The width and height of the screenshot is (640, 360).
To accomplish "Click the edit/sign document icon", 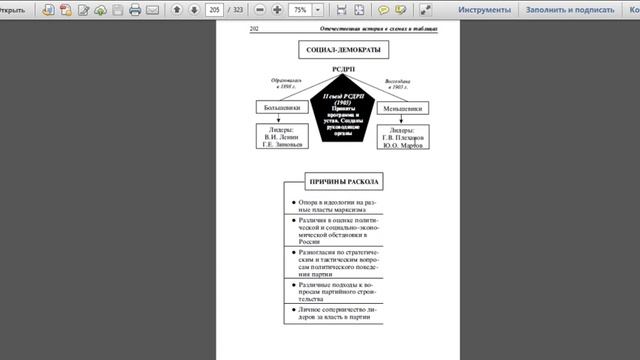I will [x=83, y=10].
